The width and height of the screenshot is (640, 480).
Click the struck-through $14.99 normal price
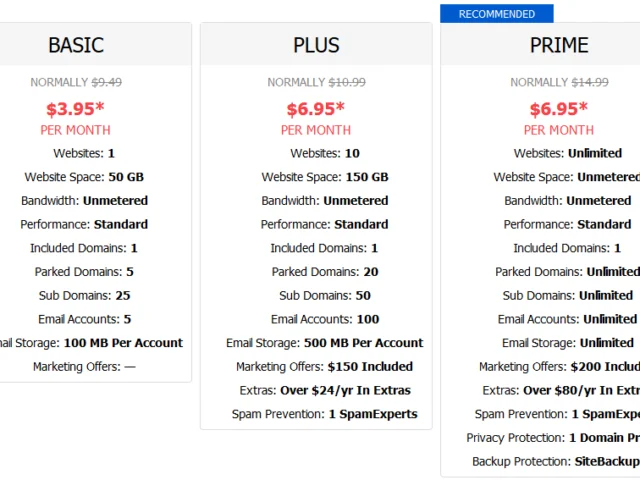coord(590,82)
